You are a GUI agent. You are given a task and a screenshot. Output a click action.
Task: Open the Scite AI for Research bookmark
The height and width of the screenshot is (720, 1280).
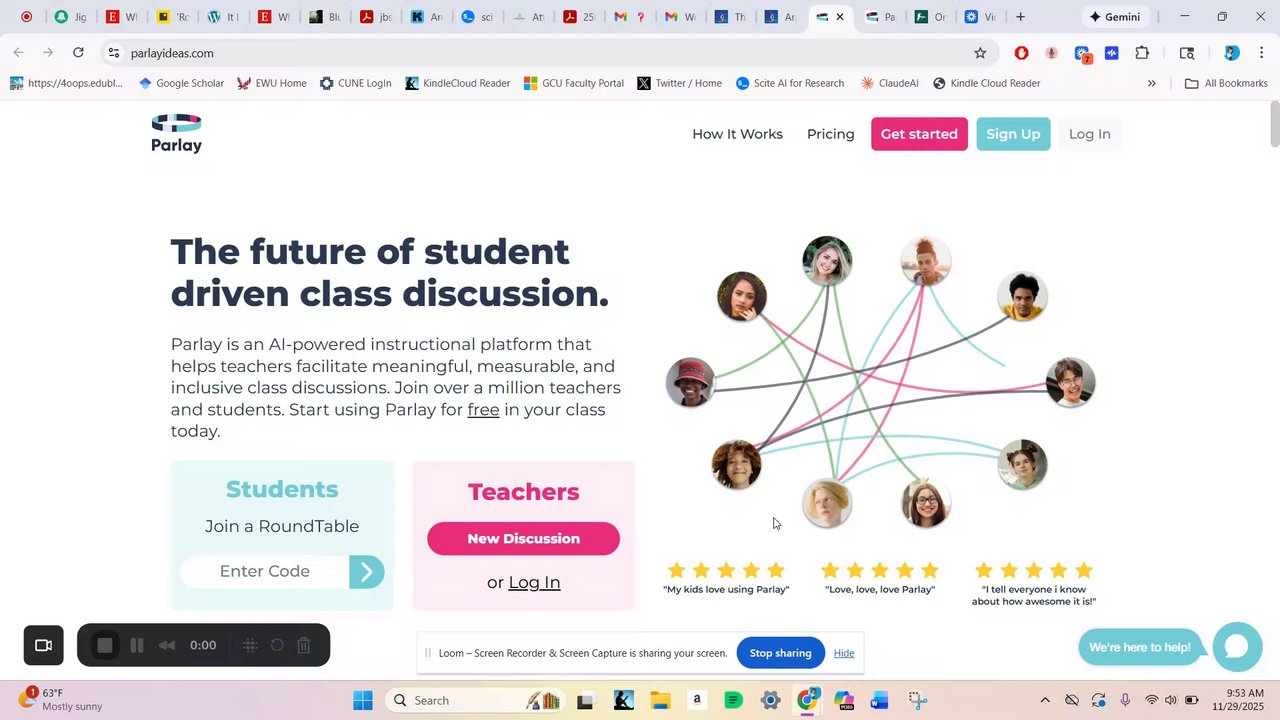coord(790,83)
